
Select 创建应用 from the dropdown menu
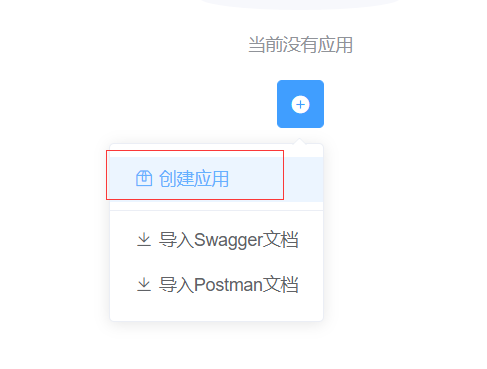pyautogui.click(x=216, y=179)
